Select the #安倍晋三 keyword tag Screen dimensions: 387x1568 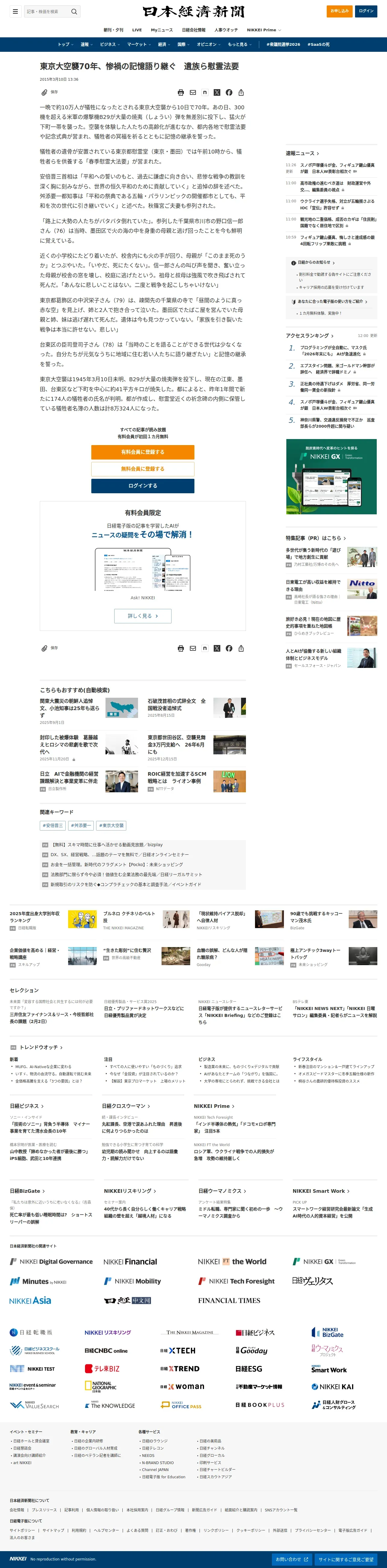coord(52,825)
